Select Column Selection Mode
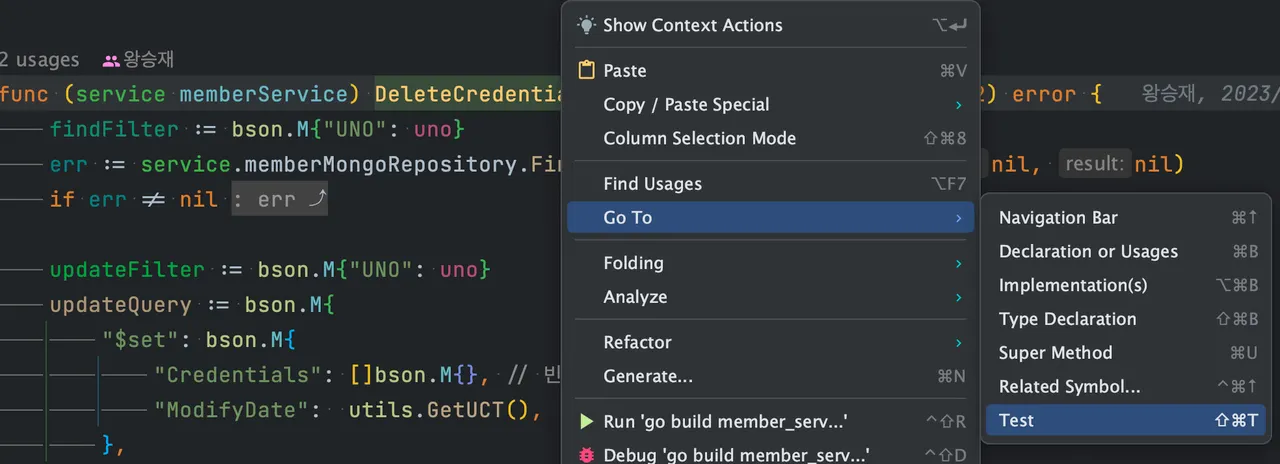 click(700, 139)
